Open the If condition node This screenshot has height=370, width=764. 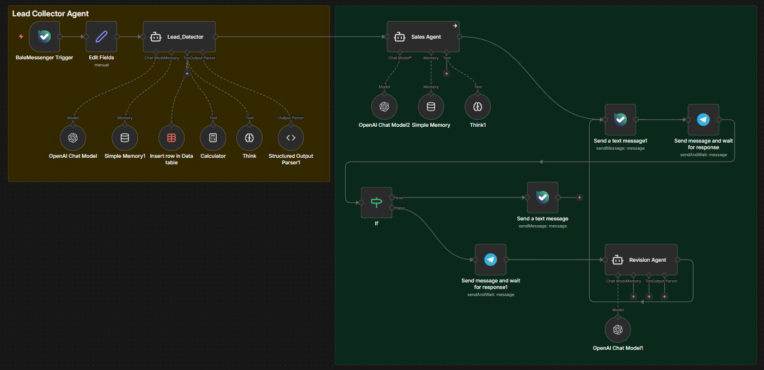(x=376, y=202)
